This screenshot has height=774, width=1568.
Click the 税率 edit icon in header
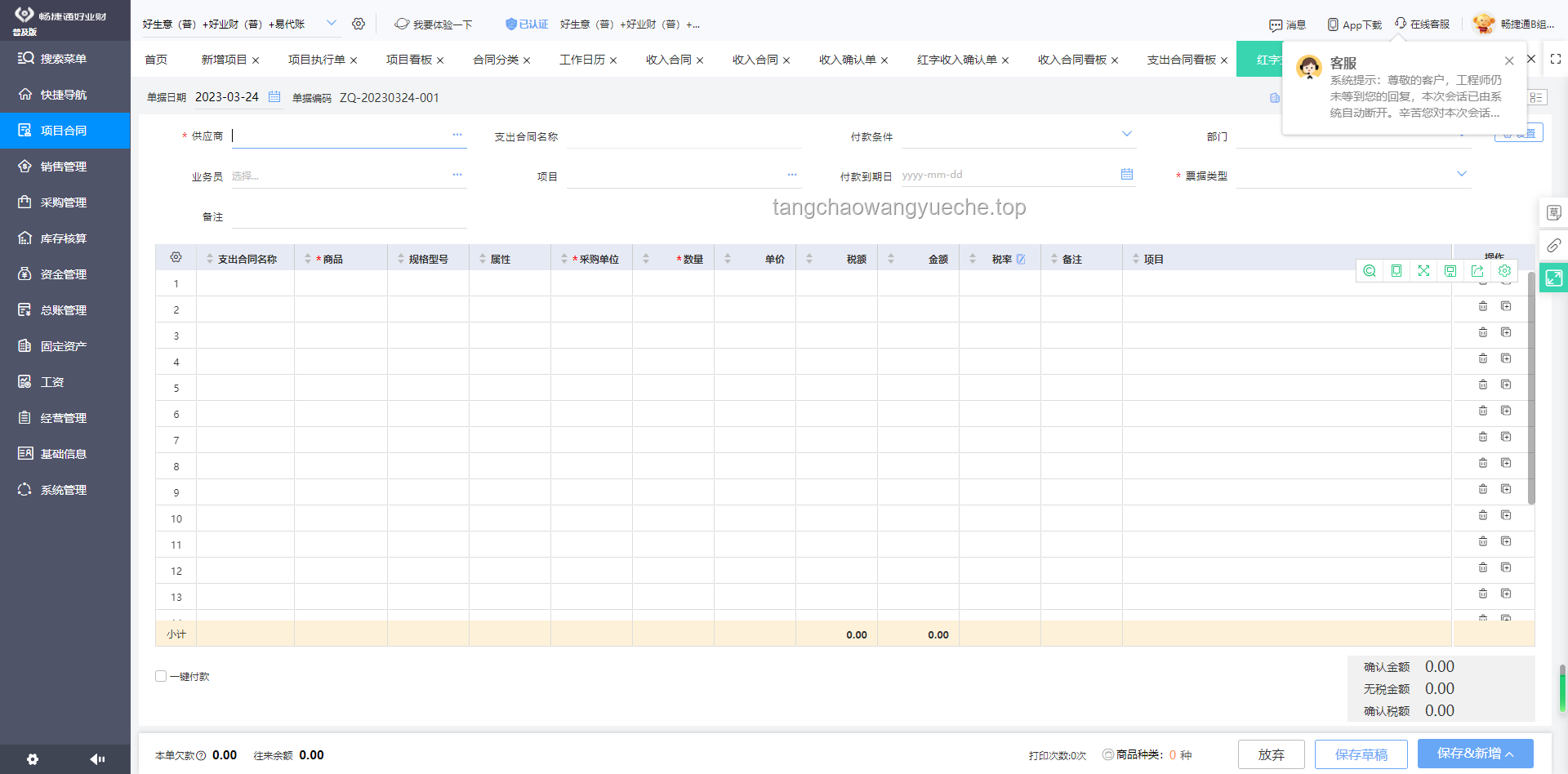pos(1021,259)
